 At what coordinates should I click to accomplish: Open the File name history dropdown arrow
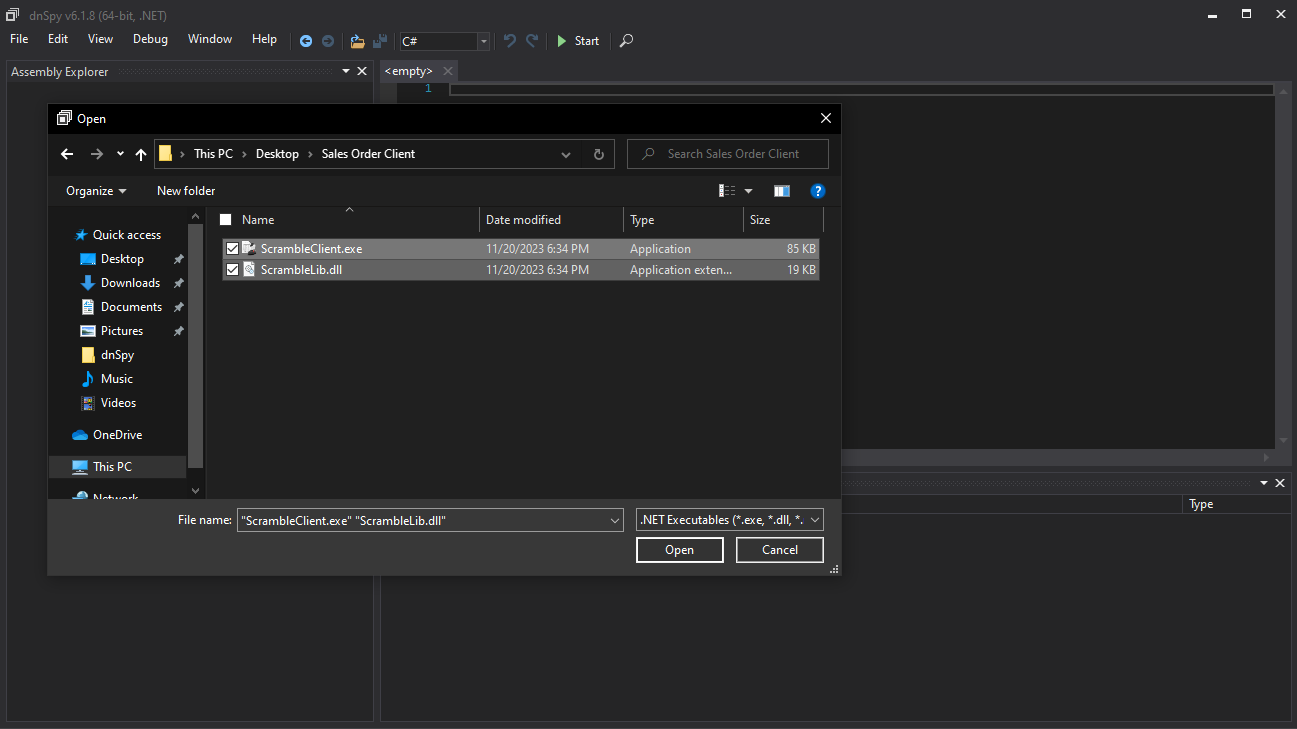click(x=615, y=520)
